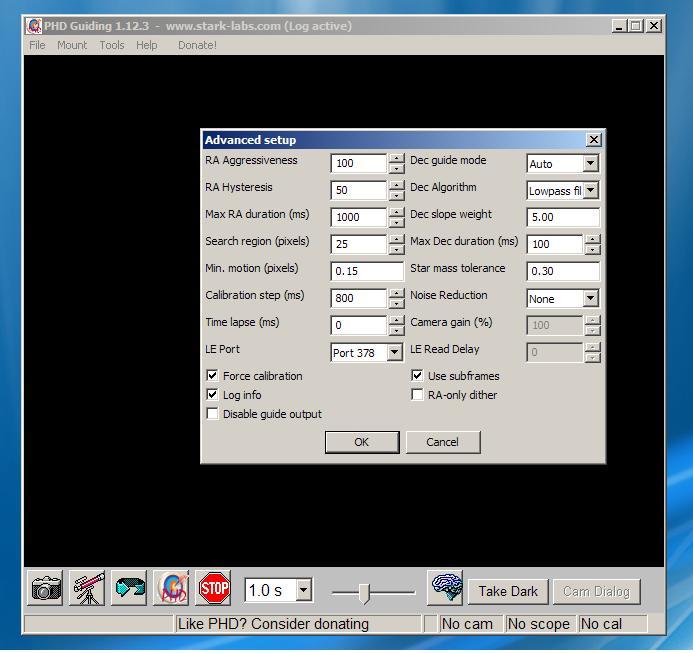Click the gamma slider thumb
The image size is (693, 653).
click(364, 593)
